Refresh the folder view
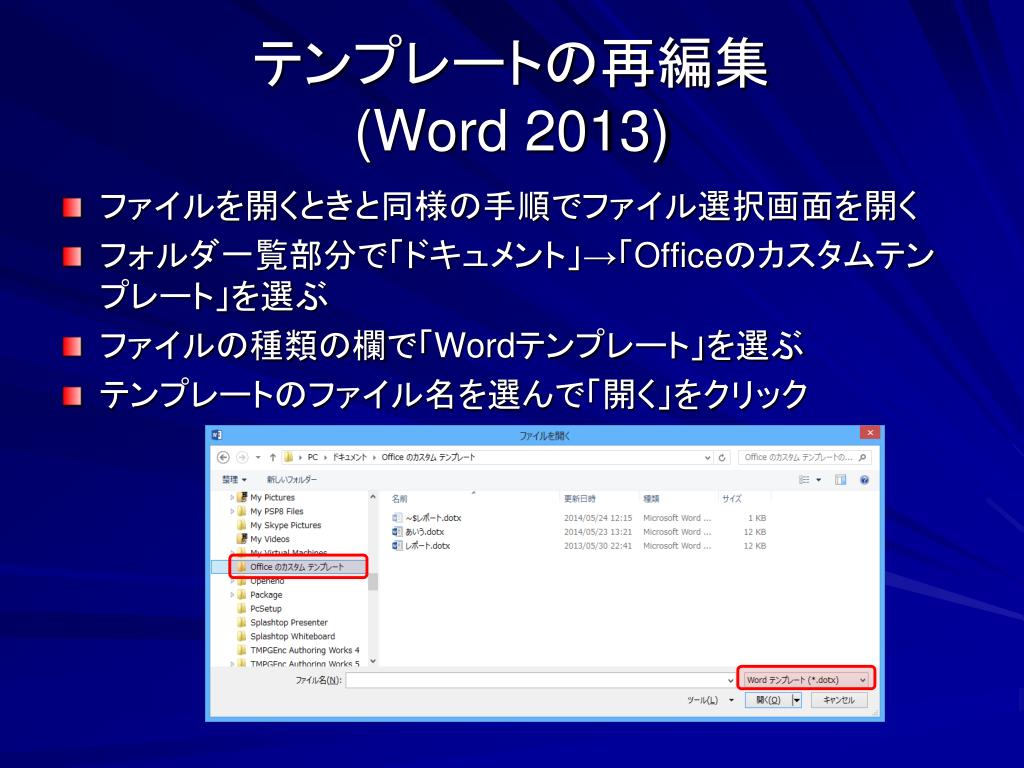 coord(722,458)
